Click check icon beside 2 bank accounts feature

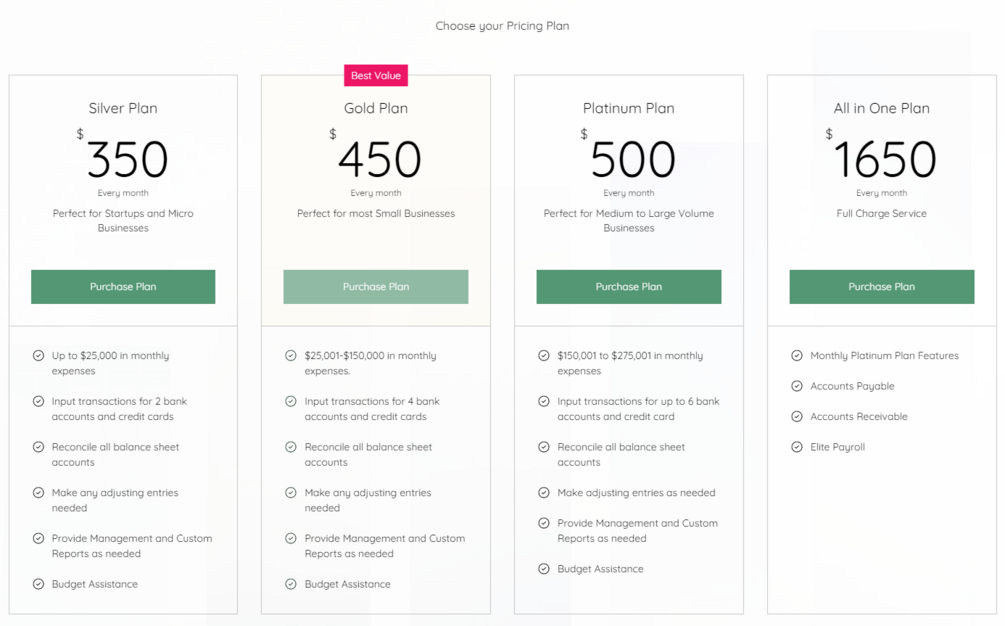pyautogui.click(x=38, y=401)
